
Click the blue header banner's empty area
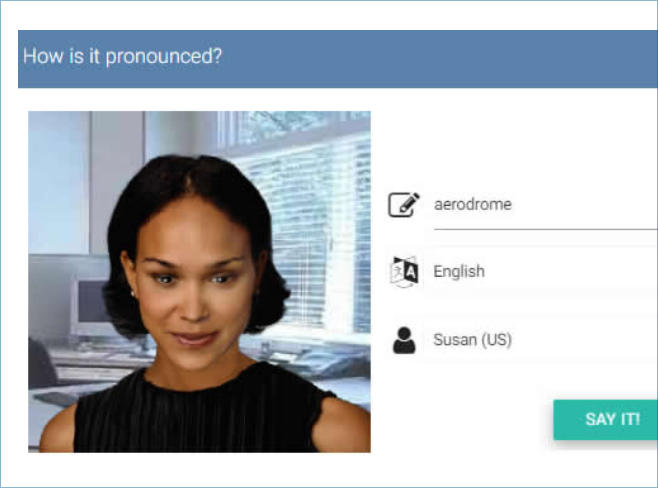tap(441, 59)
